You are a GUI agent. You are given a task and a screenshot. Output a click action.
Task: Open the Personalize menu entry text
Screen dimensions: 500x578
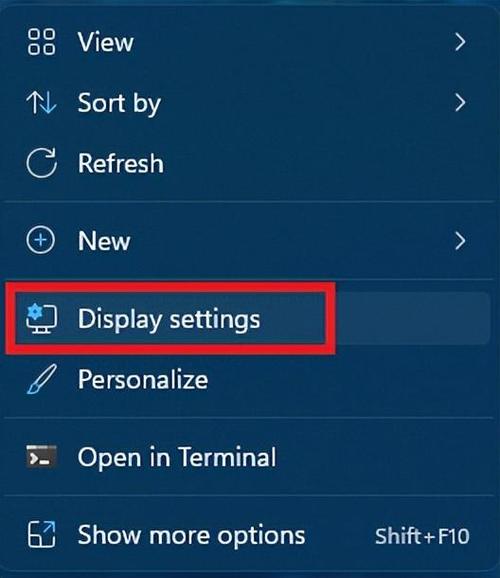[143, 380]
